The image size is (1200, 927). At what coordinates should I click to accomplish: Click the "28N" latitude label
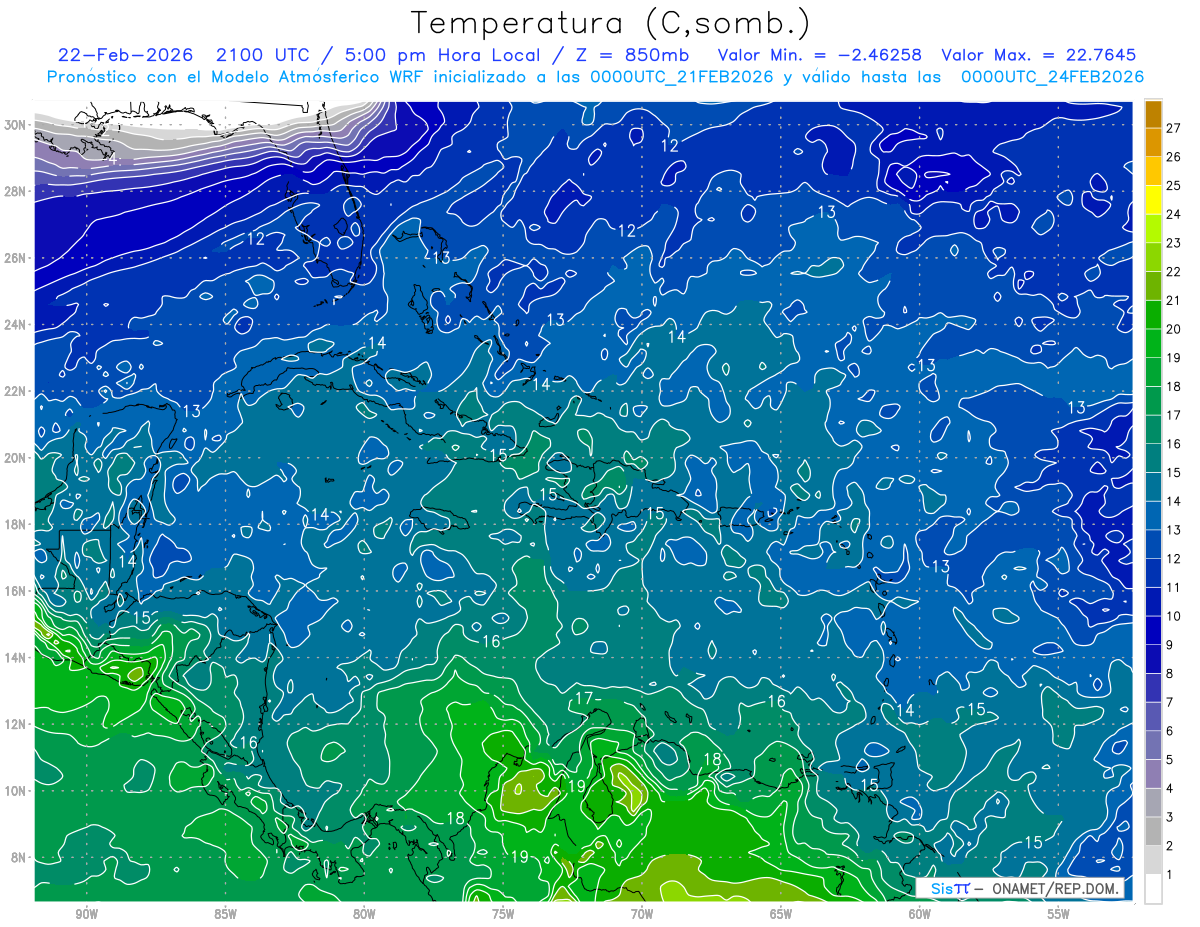tap(15, 191)
